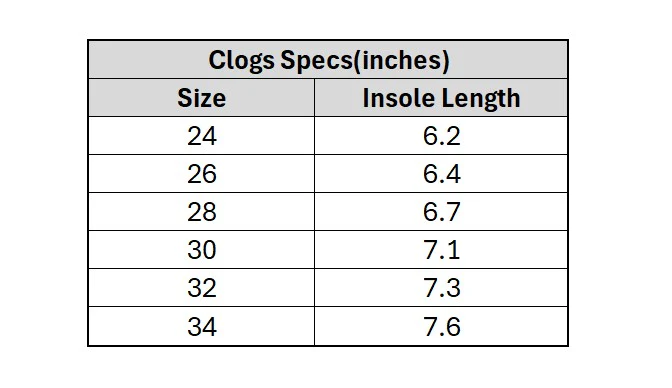672x388 pixels.
Task: Click the word Specs in title
Action: click(x=317, y=60)
